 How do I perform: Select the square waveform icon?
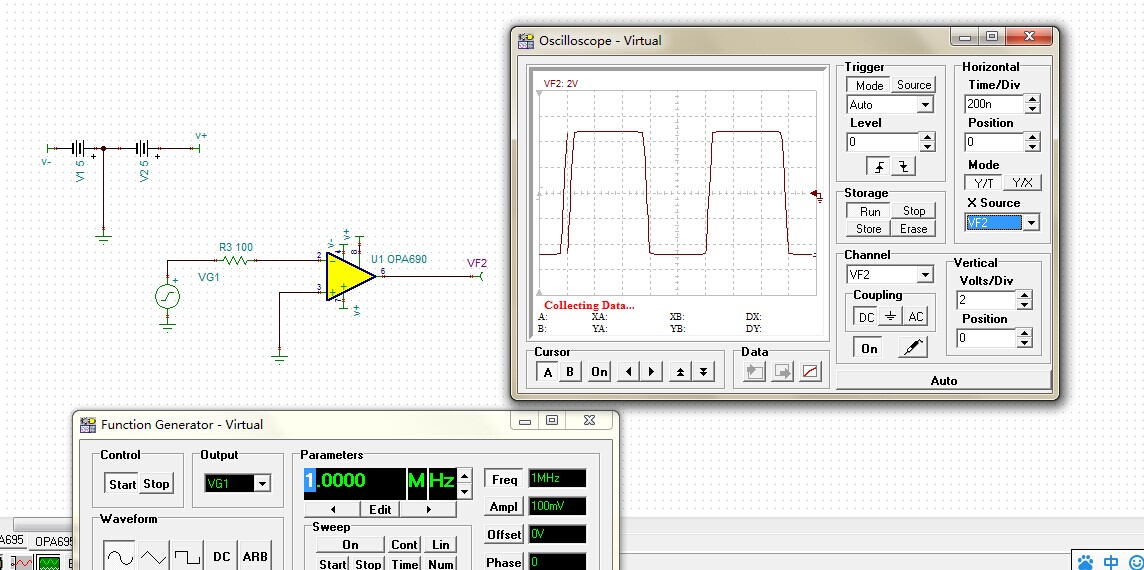(187, 556)
